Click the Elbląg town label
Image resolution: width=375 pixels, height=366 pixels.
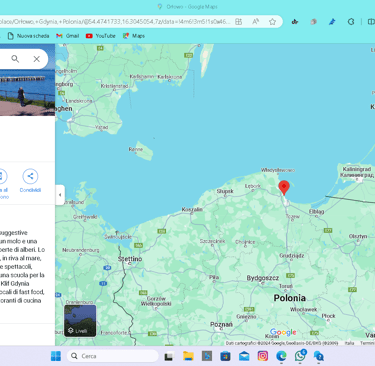point(316,212)
